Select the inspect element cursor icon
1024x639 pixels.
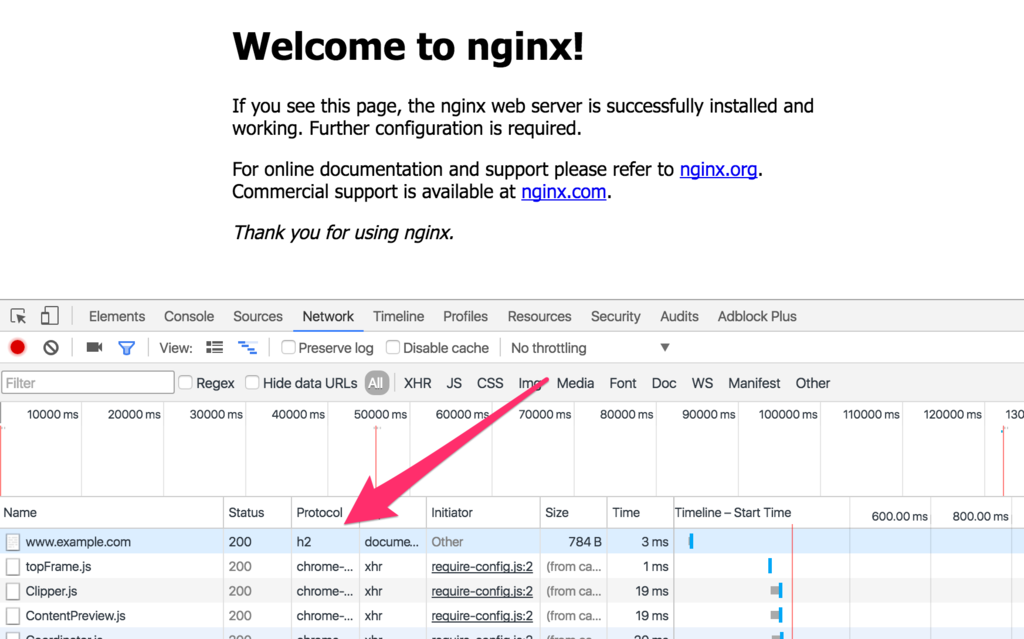point(17,315)
